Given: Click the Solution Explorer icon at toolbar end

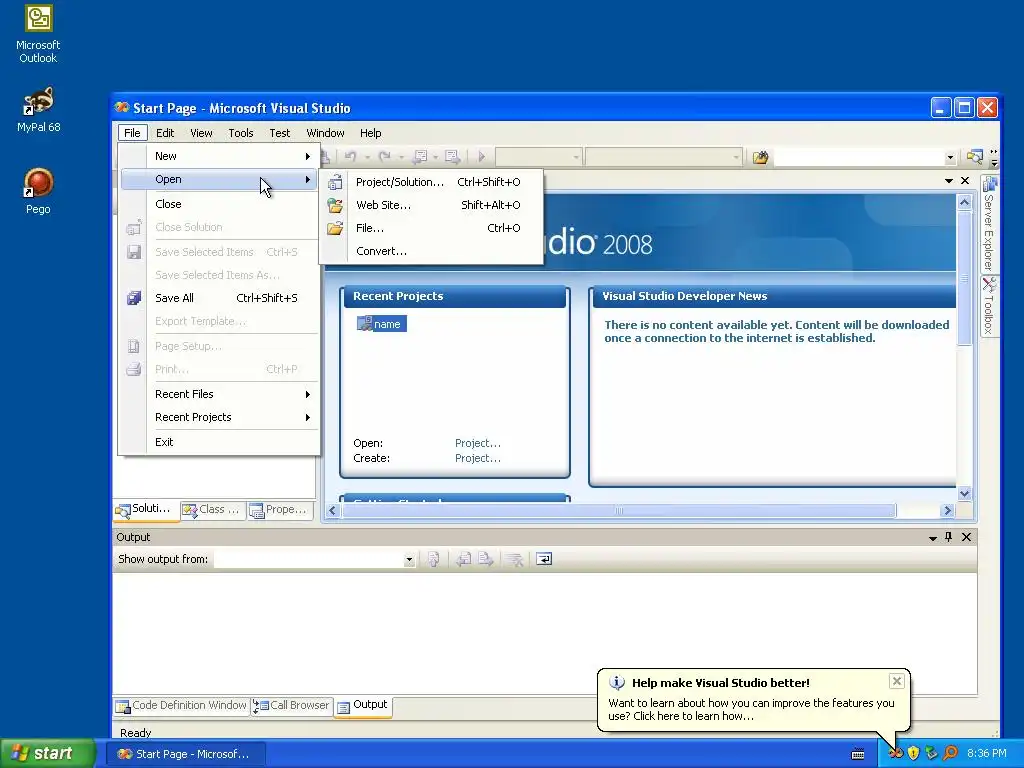Looking at the screenshot, I should point(974,157).
